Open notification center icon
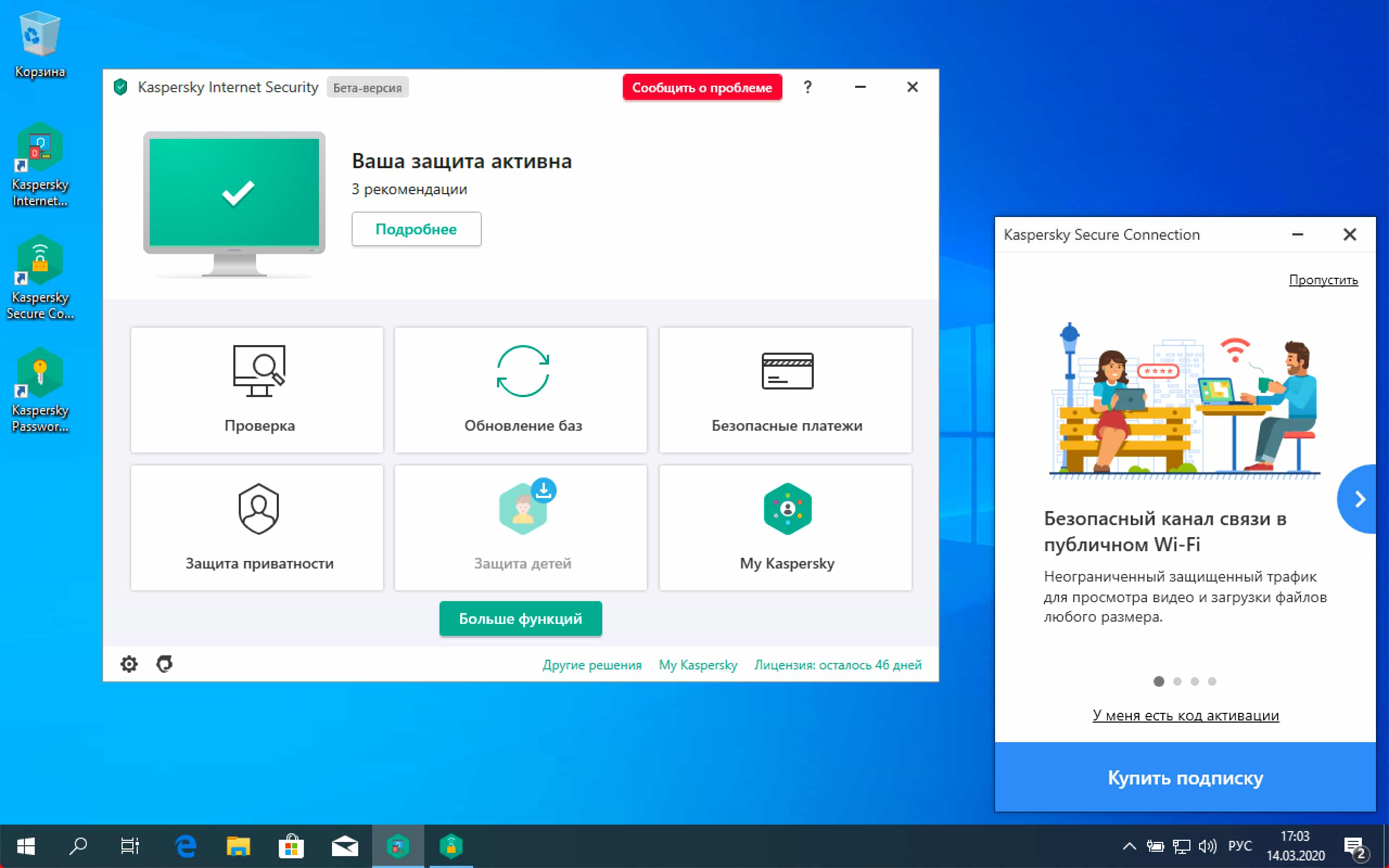 1356,847
